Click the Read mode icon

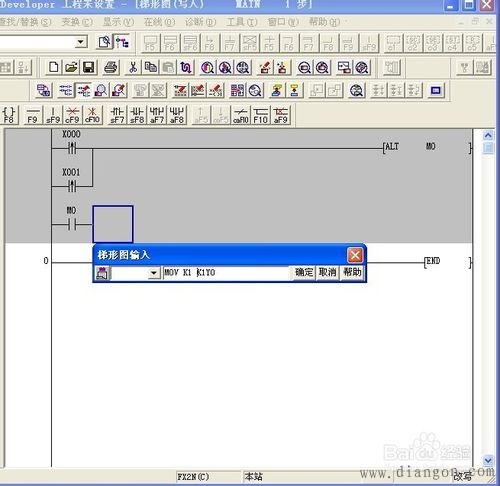coord(65,90)
